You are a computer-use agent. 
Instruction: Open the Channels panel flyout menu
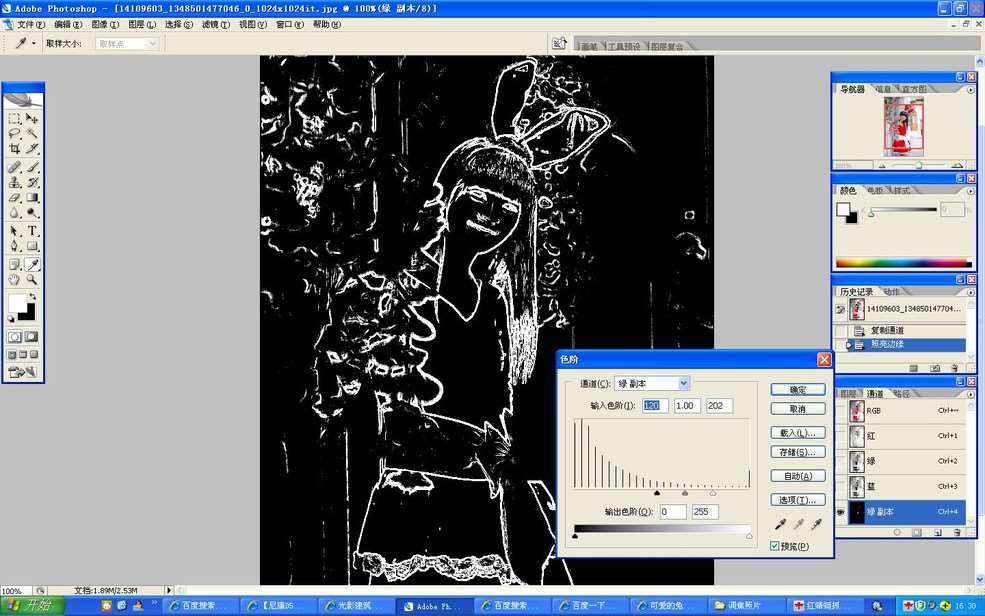pos(971,394)
